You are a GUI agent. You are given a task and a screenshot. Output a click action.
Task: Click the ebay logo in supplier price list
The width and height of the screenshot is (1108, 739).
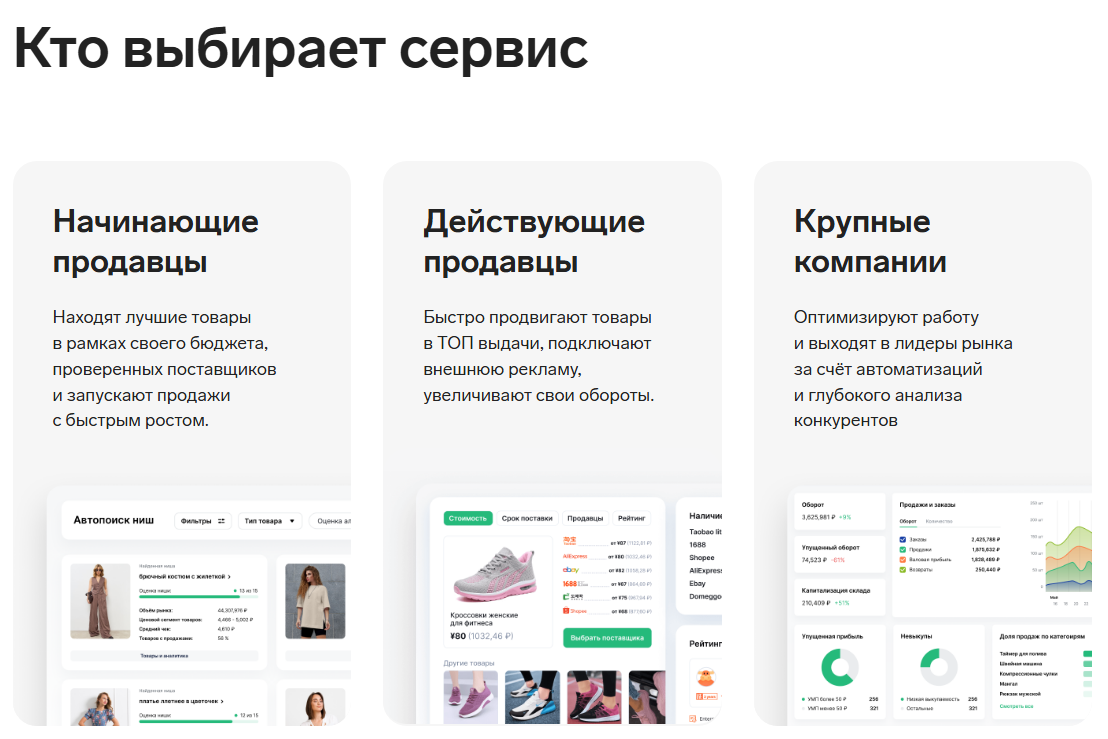[x=571, y=569]
